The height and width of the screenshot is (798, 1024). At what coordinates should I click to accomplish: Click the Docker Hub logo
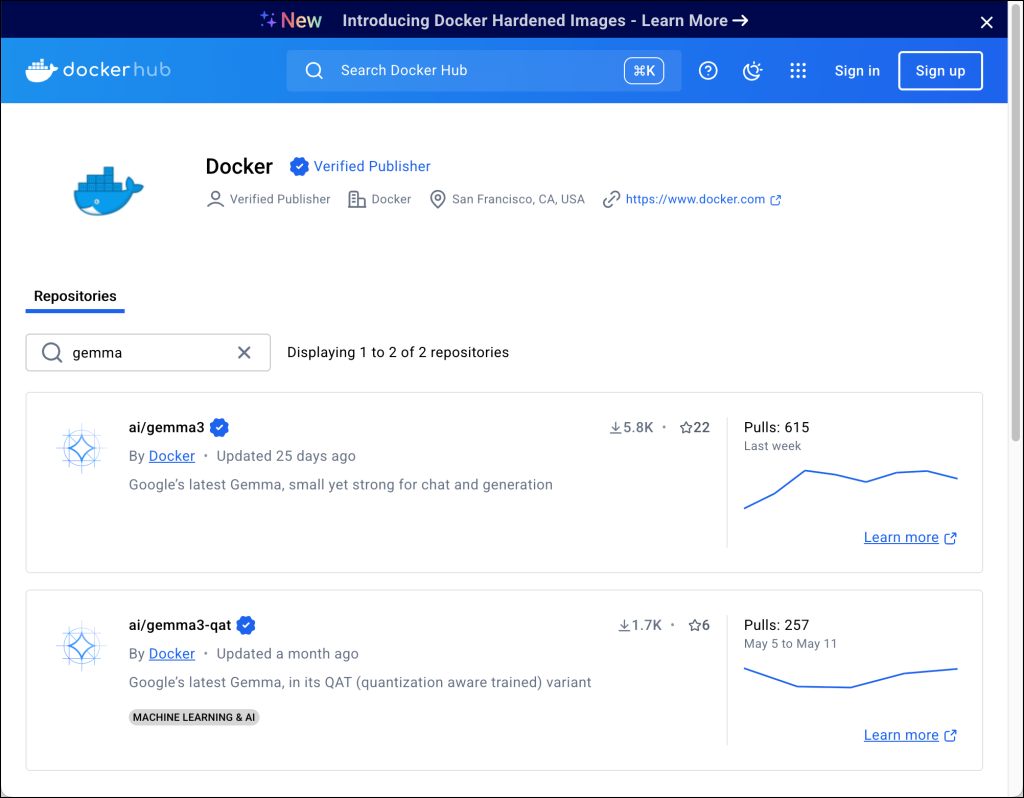point(98,70)
